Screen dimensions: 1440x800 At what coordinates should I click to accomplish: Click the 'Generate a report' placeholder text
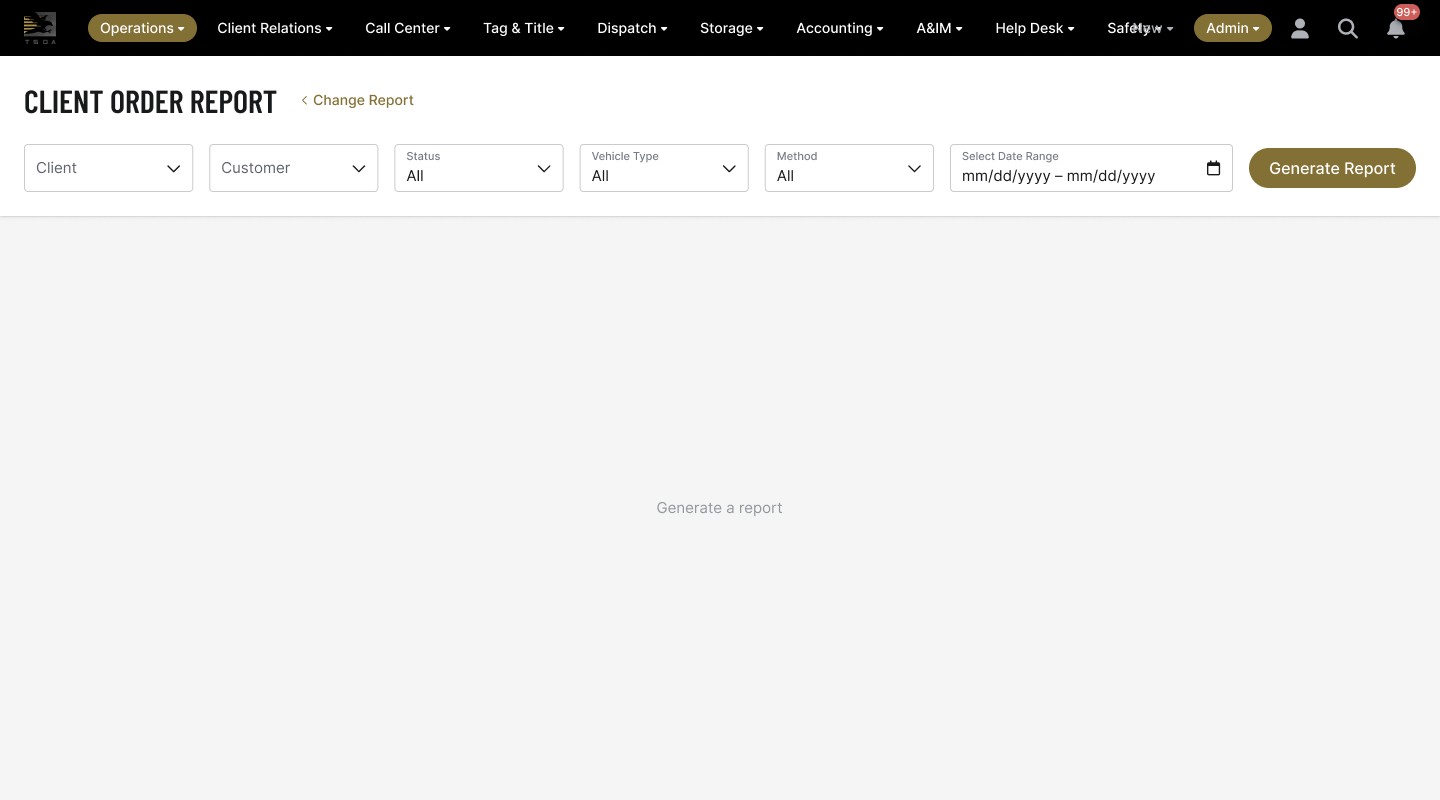[x=719, y=508]
